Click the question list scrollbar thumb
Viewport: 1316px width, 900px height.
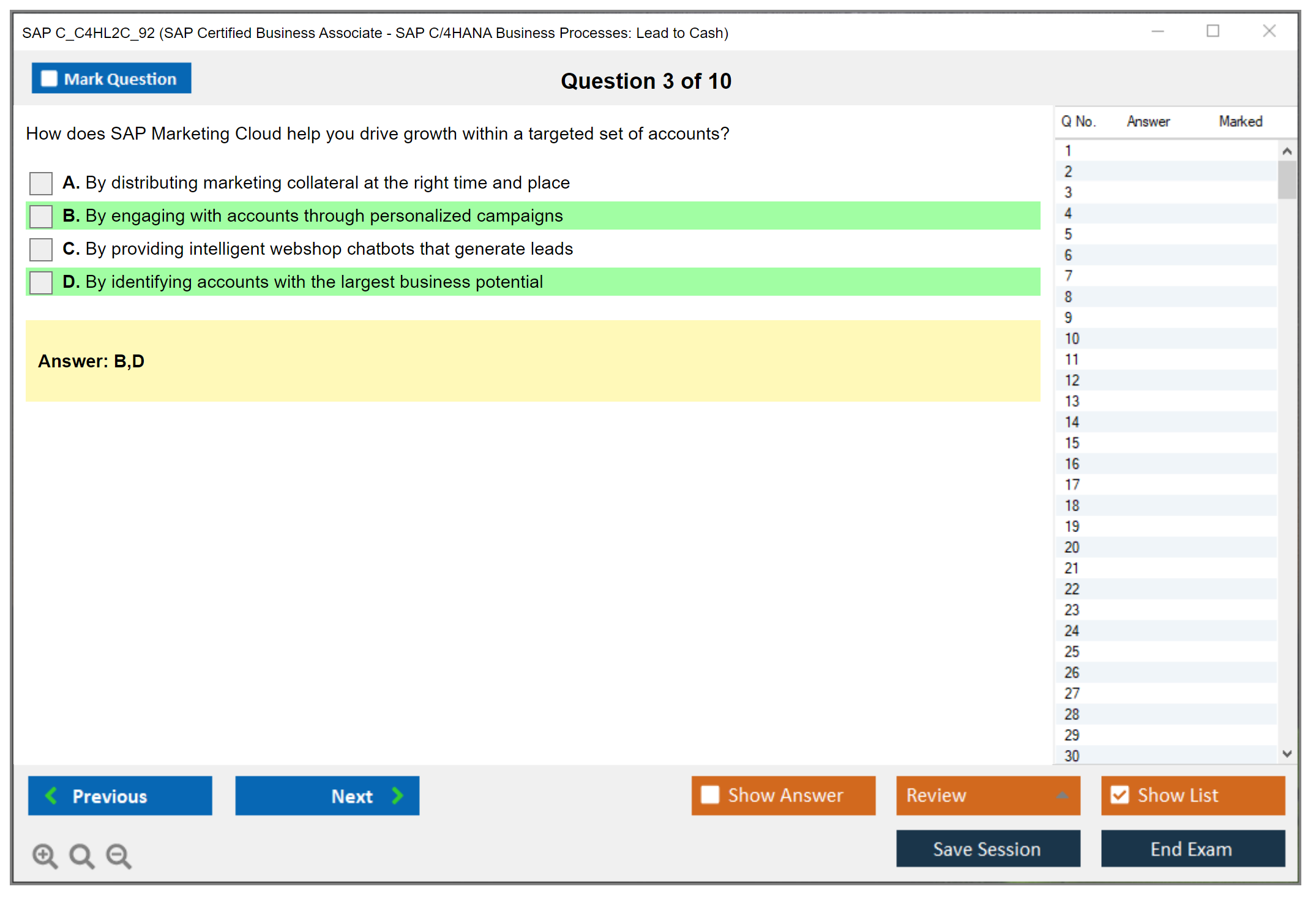(x=1287, y=179)
